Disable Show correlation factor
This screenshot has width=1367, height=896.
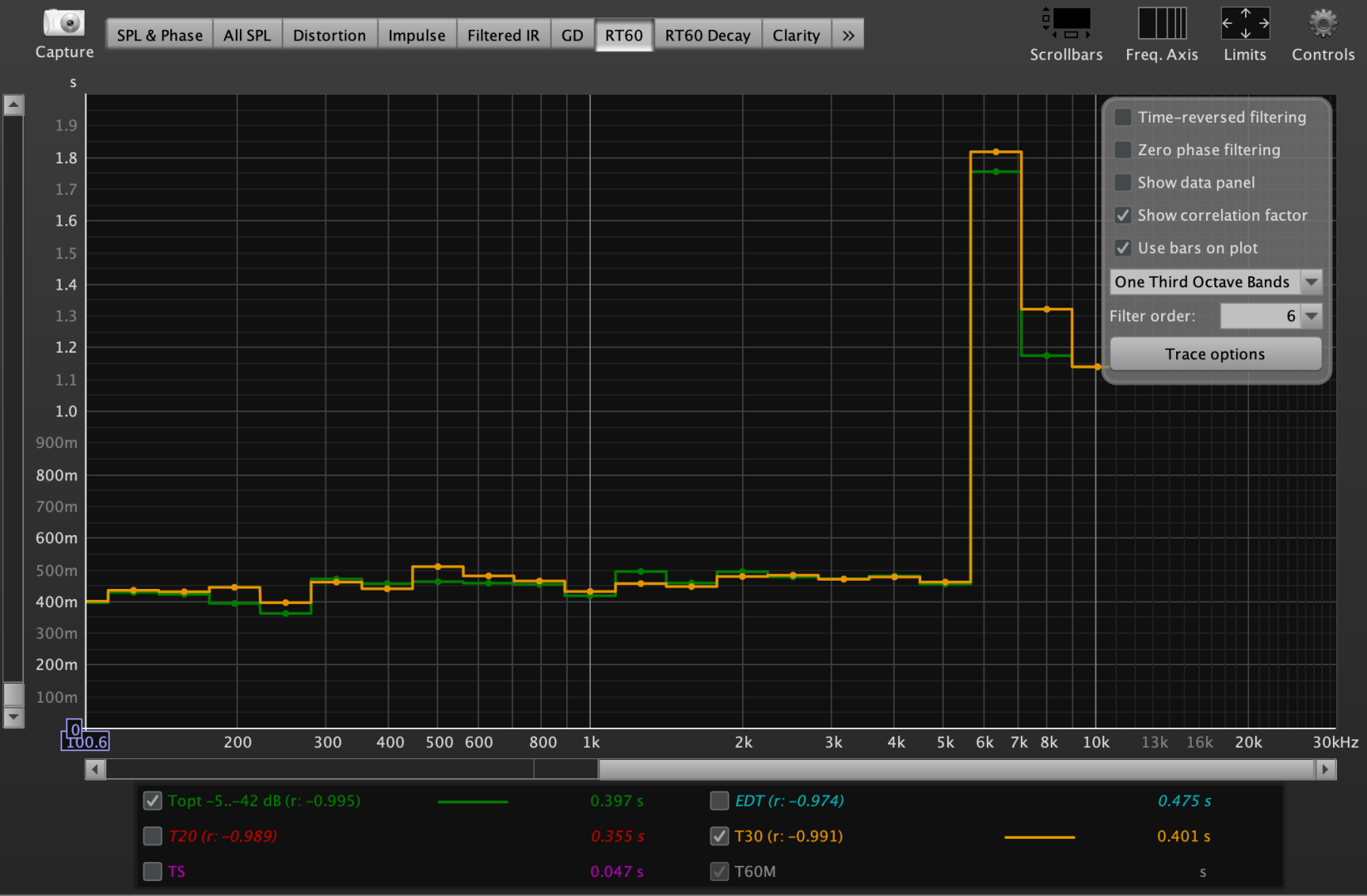[x=1123, y=216]
